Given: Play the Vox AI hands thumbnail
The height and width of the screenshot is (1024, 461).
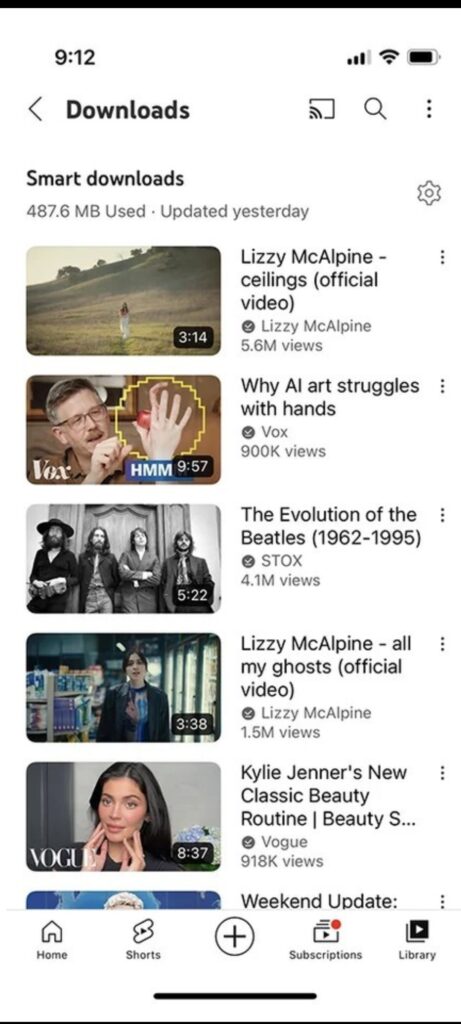Looking at the screenshot, I should tap(123, 430).
